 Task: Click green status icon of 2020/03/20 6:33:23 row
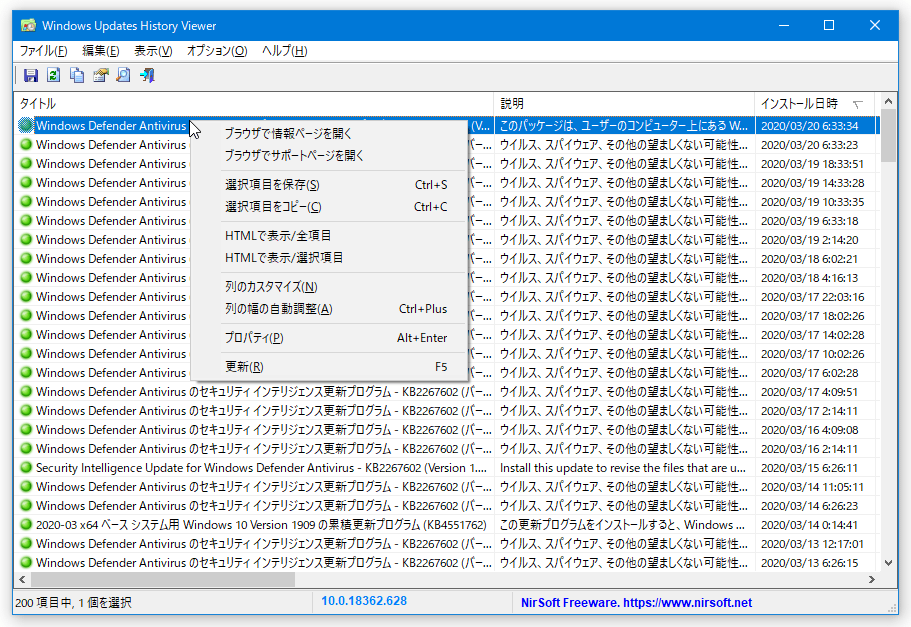click(x=26, y=145)
